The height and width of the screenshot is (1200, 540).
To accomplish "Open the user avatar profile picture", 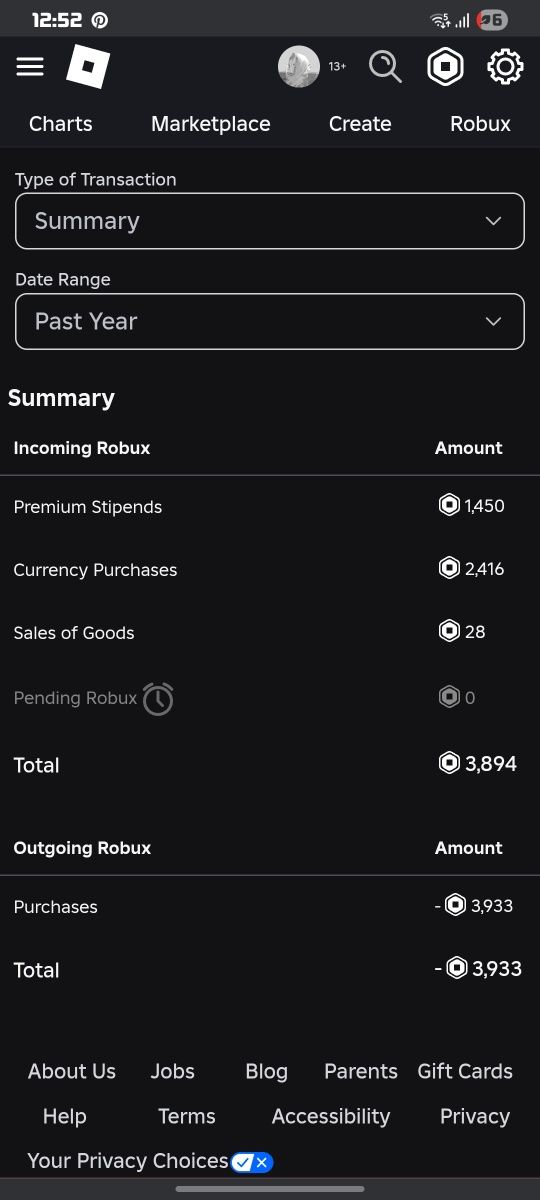I will pos(299,67).
